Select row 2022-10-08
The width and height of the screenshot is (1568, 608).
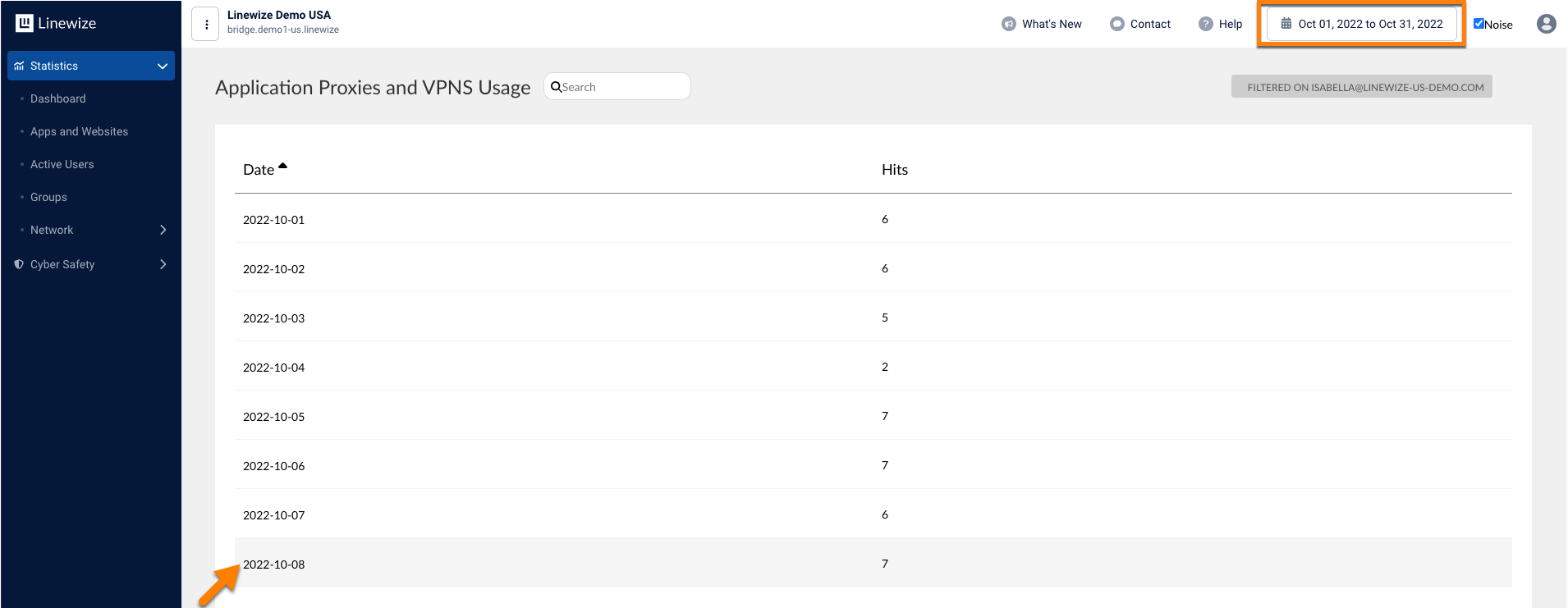873,564
